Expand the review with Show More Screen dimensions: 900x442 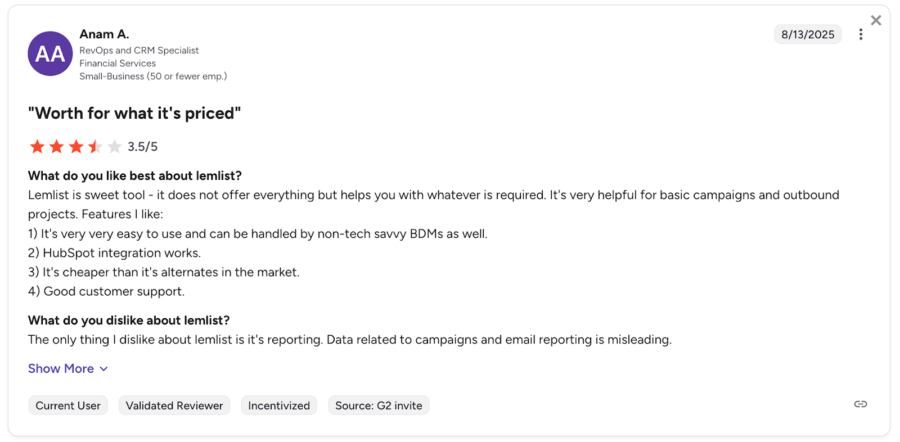click(x=68, y=369)
